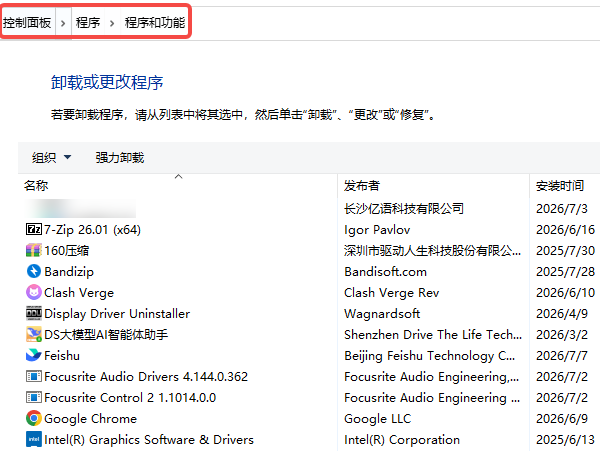The width and height of the screenshot is (600, 451).
Task: Open the 组织 dropdown menu
Action: tap(52, 158)
